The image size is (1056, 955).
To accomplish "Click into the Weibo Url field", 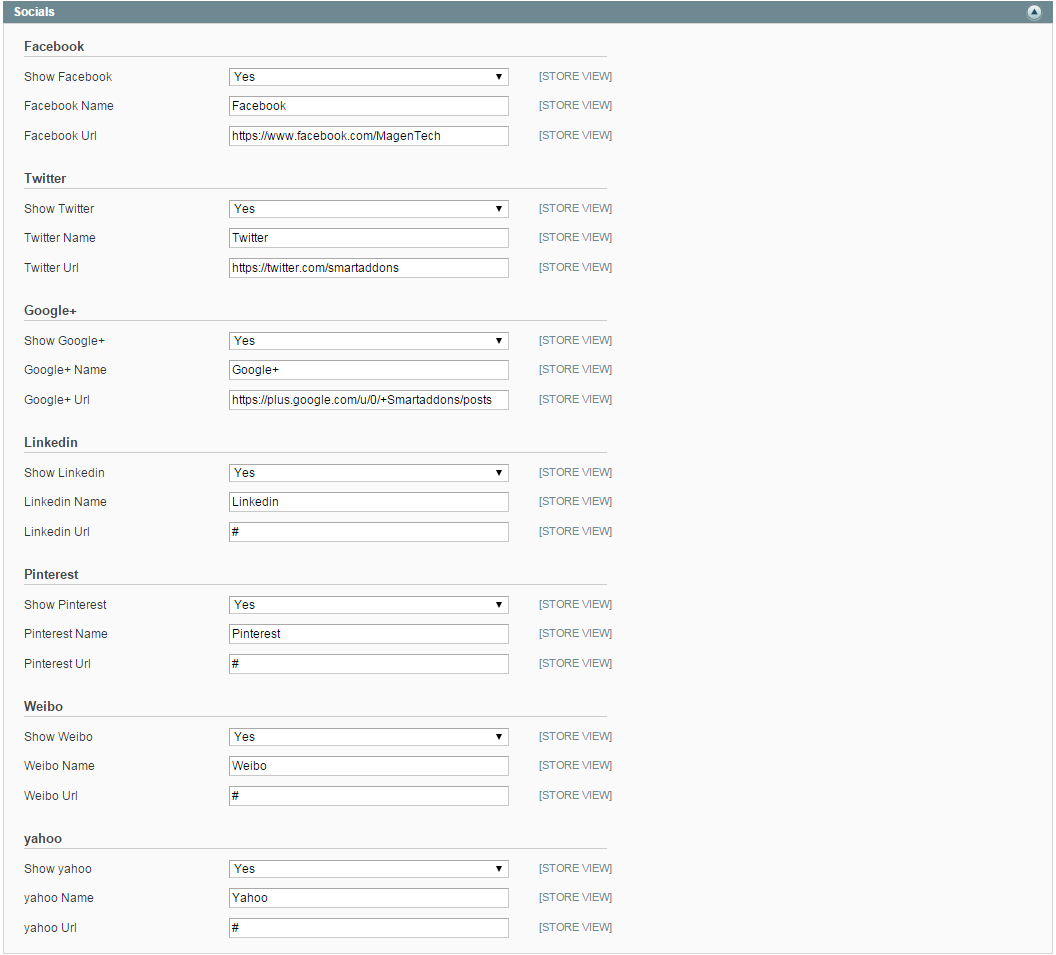I will (x=368, y=795).
